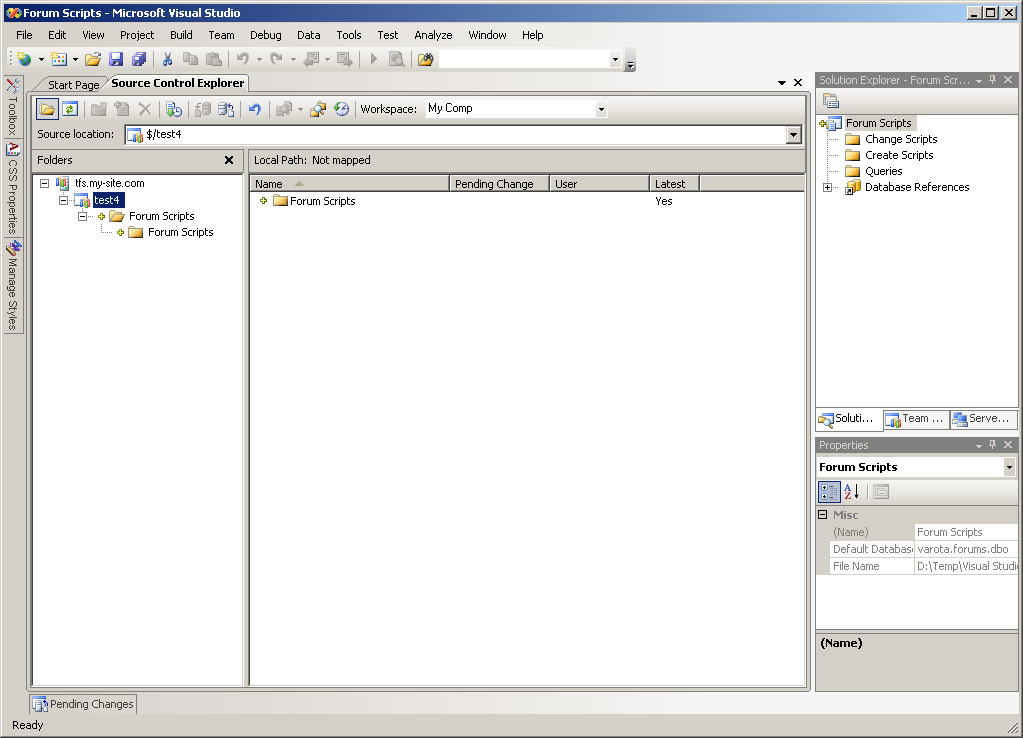Click the Add New Item toolbar icon
Viewport: 1023px width, 738px height.
point(59,59)
